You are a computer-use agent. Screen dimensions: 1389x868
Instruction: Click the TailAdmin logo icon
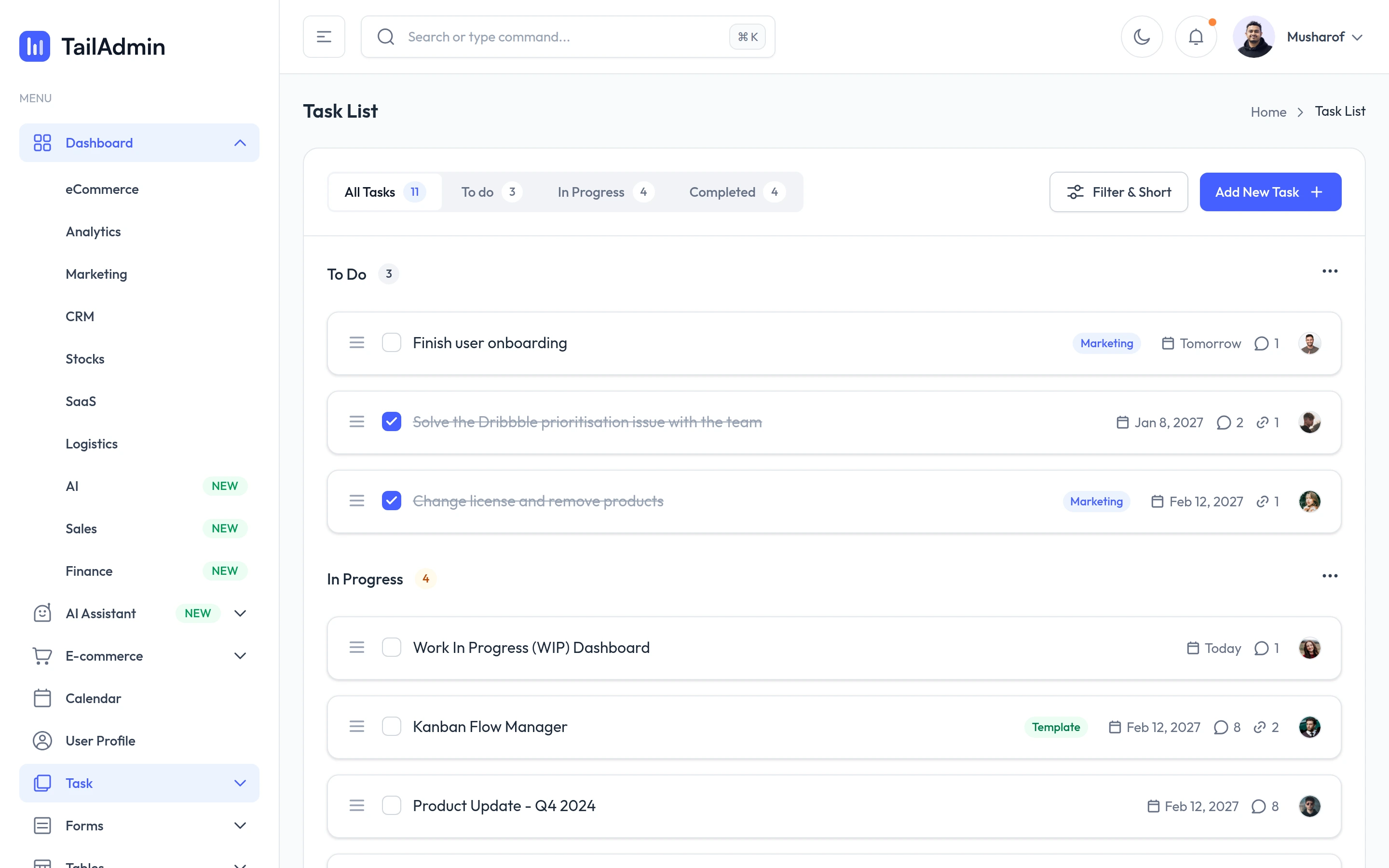34,46
